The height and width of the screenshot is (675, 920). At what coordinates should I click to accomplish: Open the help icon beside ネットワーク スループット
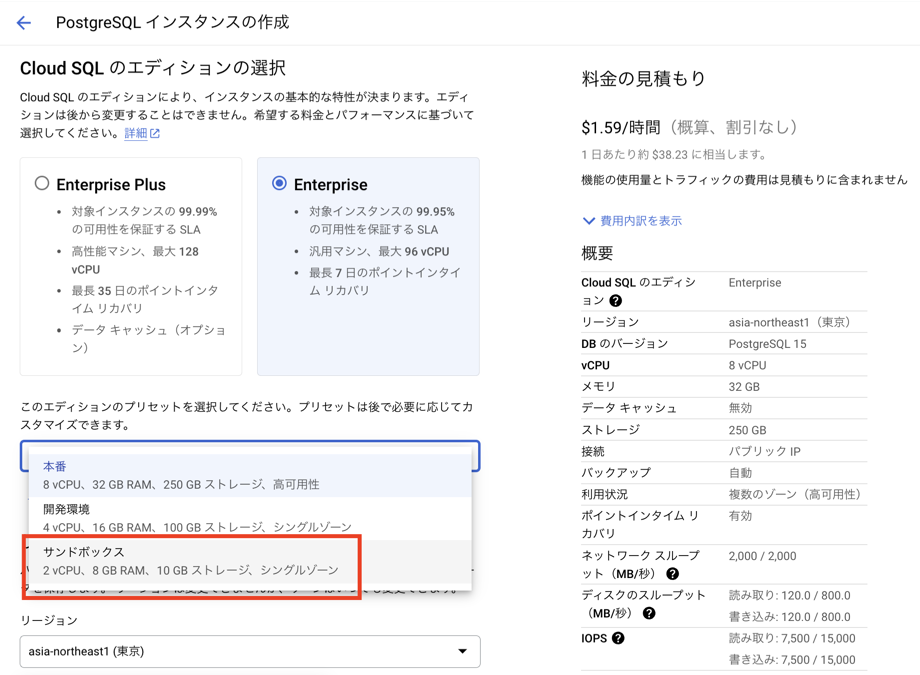674,574
